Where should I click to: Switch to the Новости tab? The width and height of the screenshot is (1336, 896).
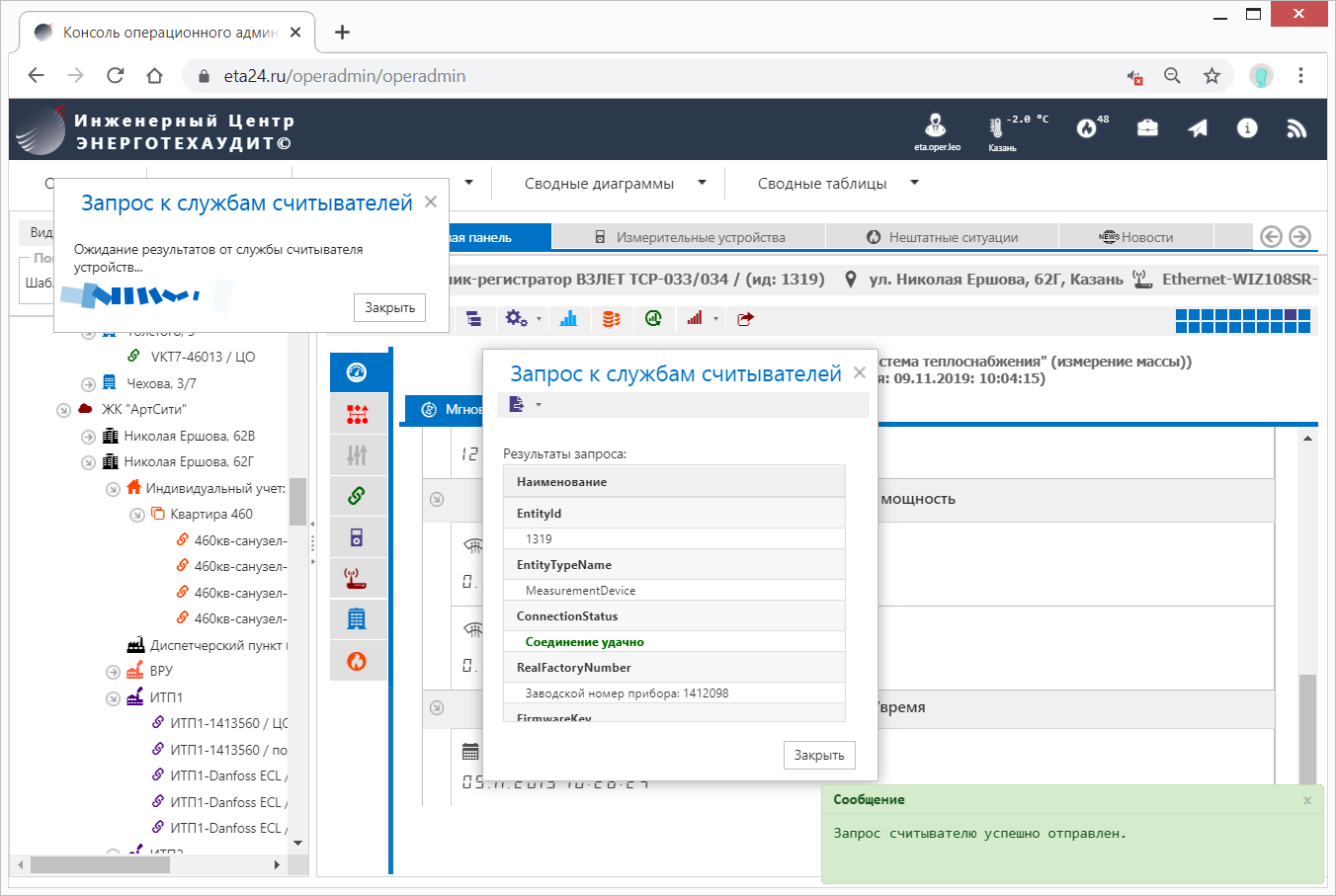tap(1135, 237)
